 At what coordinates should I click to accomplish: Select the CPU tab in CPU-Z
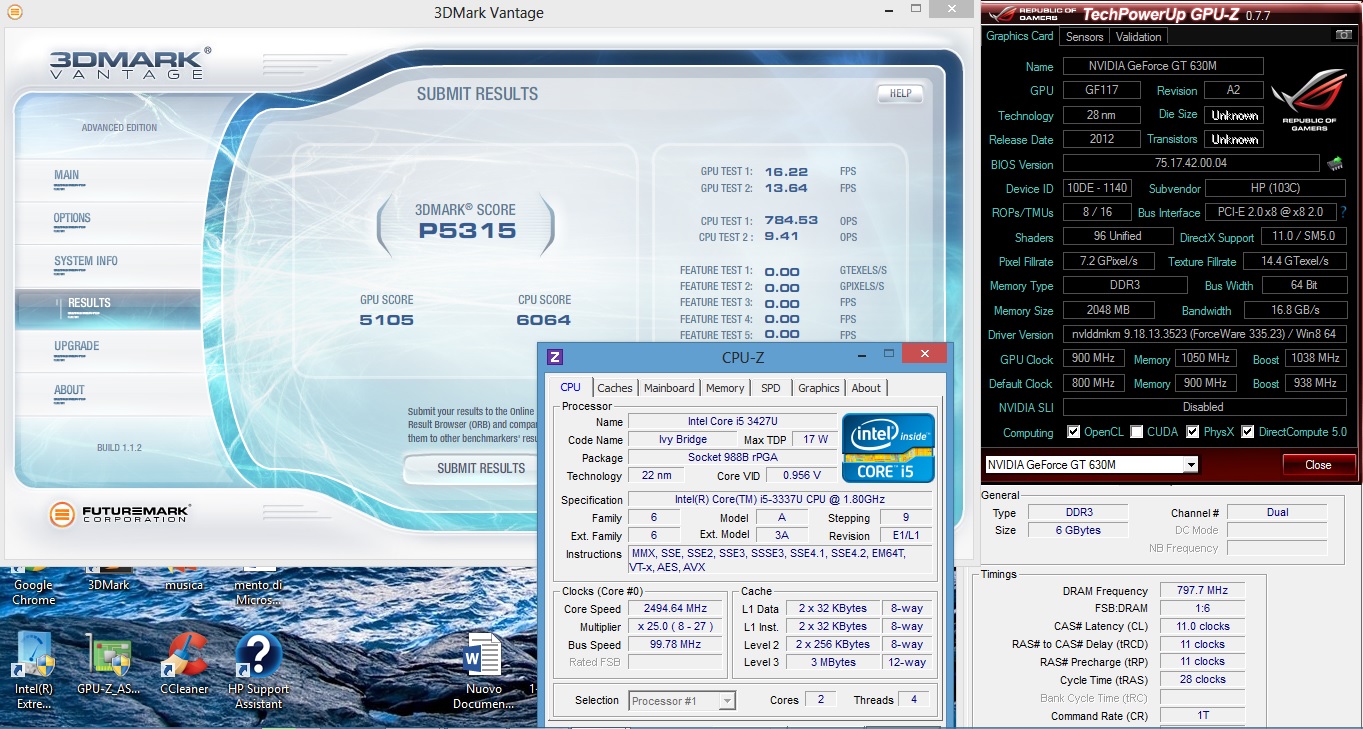pyautogui.click(x=571, y=387)
